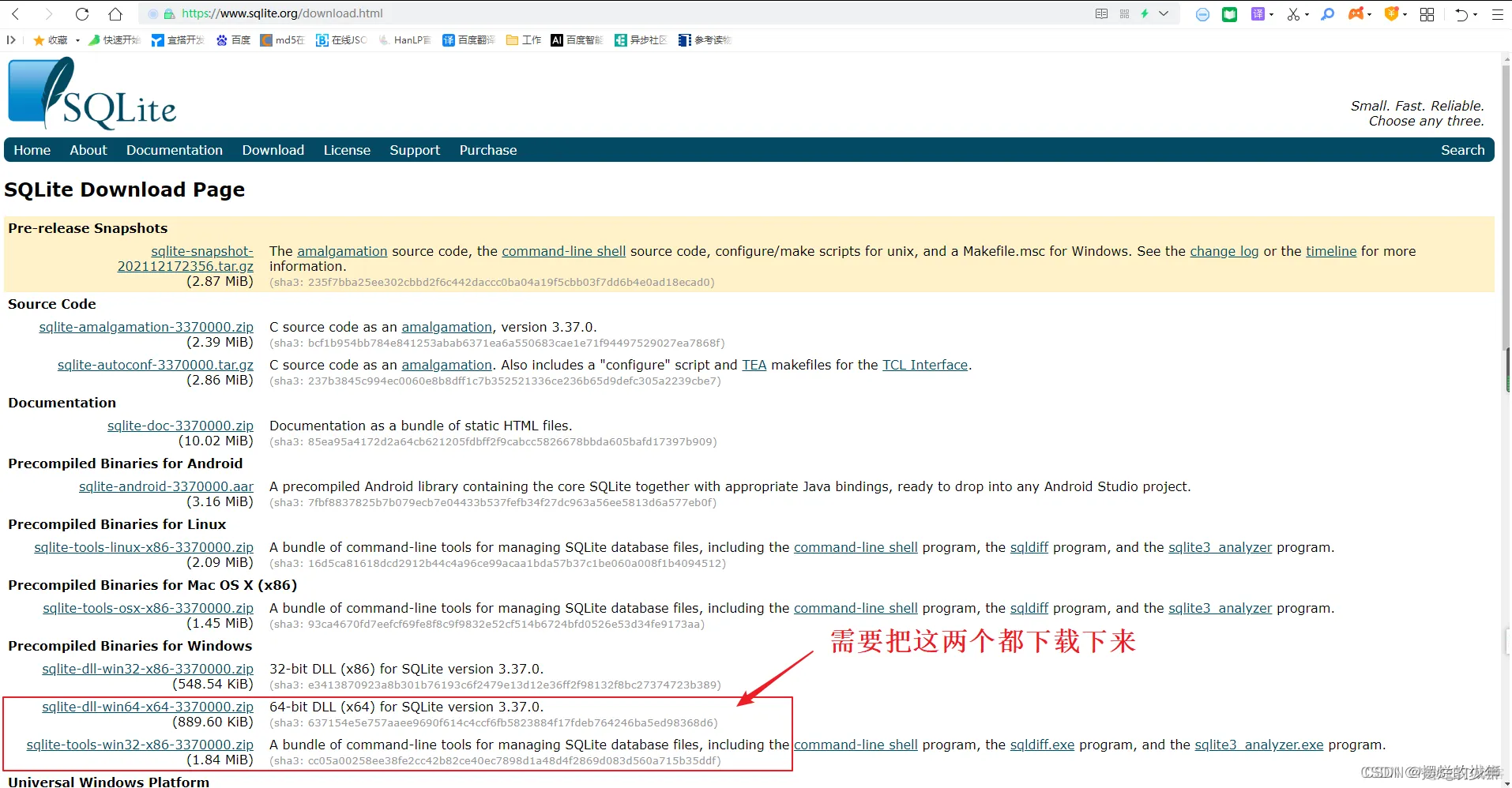Open reader mode book icon in address bar
This screenshot has width=1512, height=788.
tap(1101, 13)
